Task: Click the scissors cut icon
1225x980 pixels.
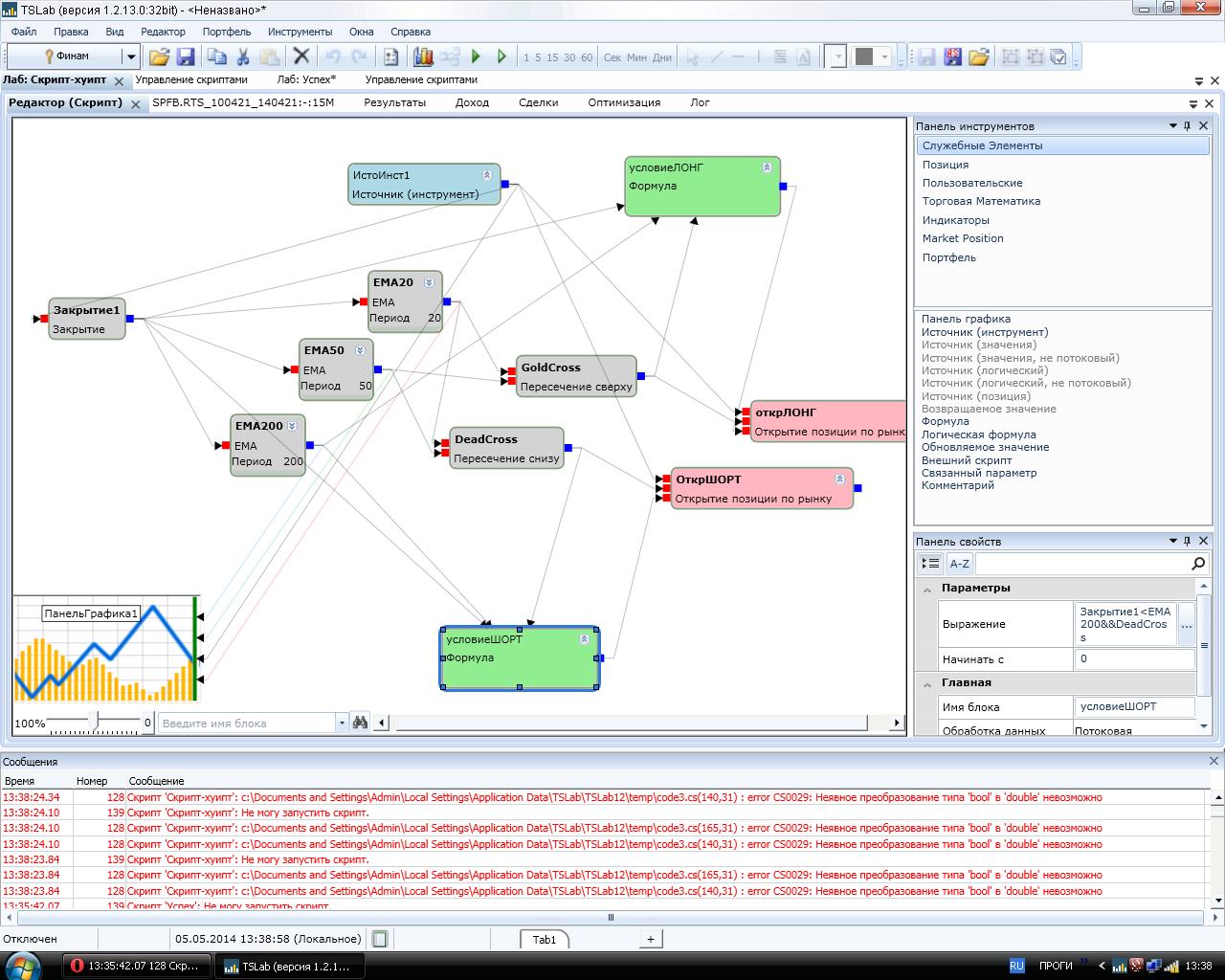Action: tap(243, 57)
